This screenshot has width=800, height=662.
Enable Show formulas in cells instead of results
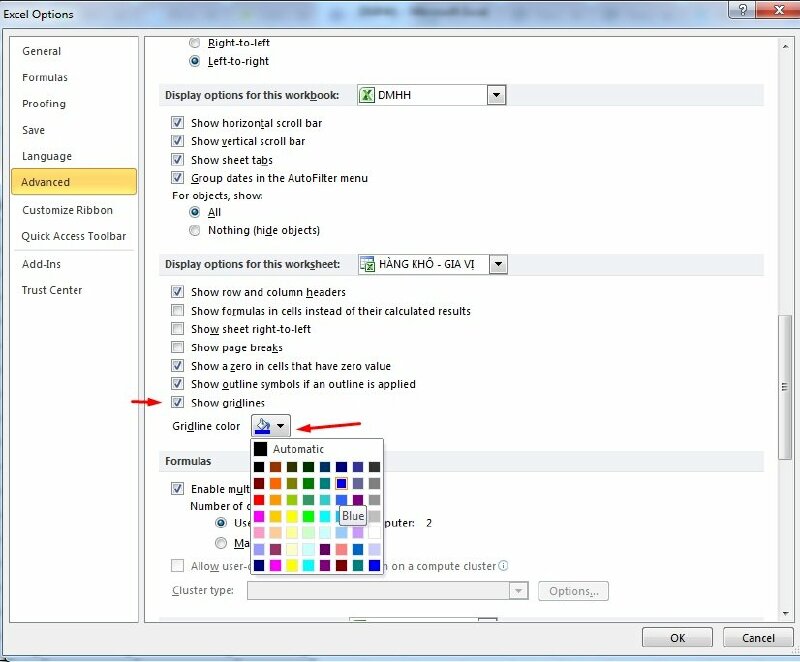178,310
